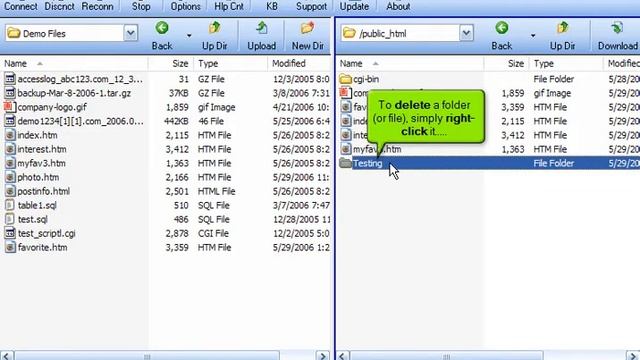Click the New Dir folder icon
Screen dimensions: 640x360
click(x=308, y=28)
